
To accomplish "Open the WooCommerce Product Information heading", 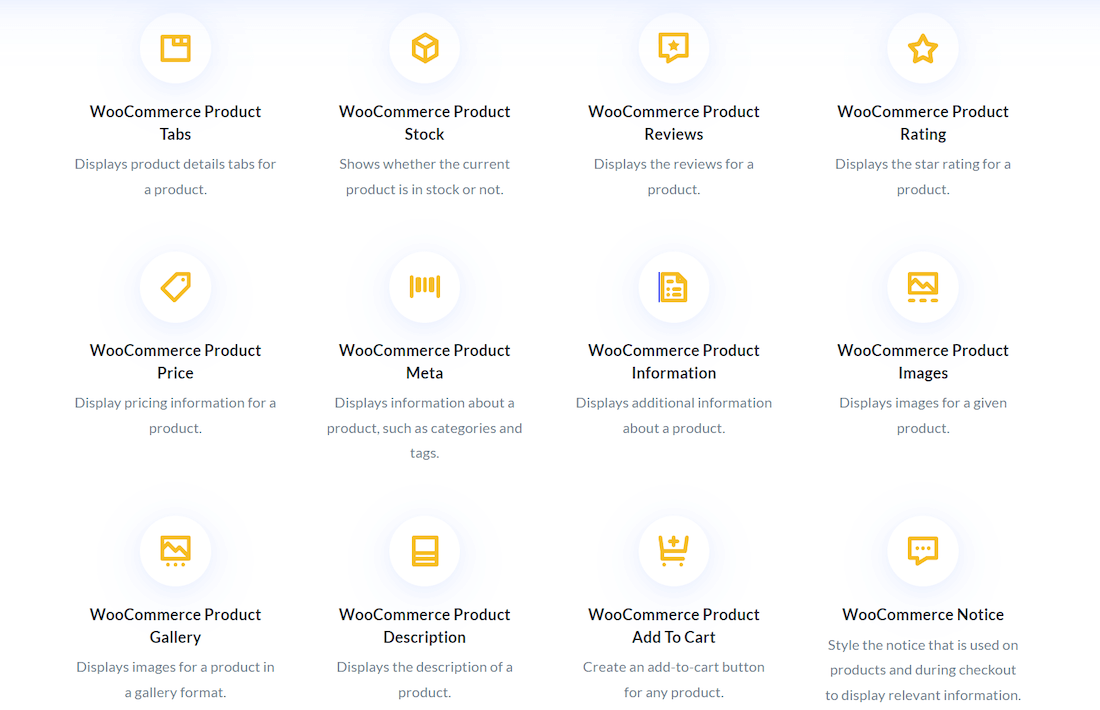I will 673,361.
